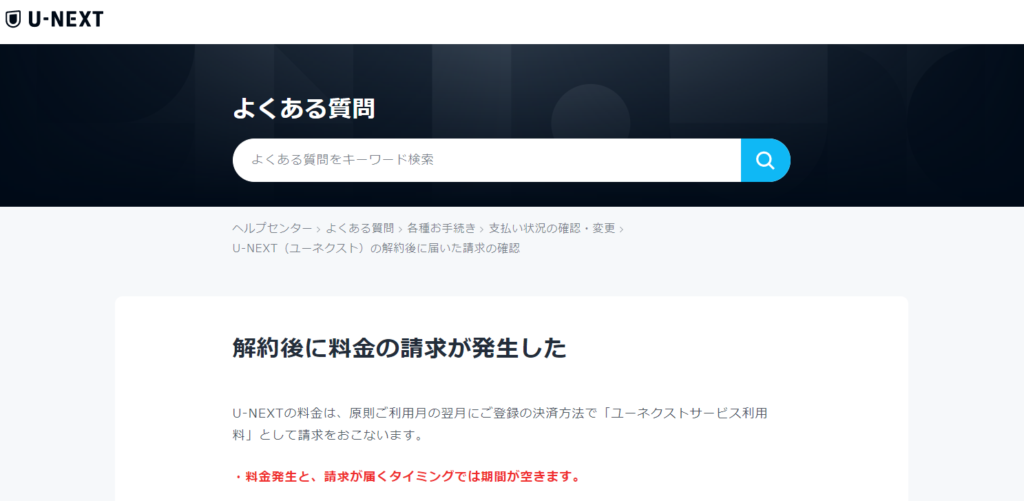
Task: Go to 支払い状況の確認・変更 breadcrumb
Action: 552,229
